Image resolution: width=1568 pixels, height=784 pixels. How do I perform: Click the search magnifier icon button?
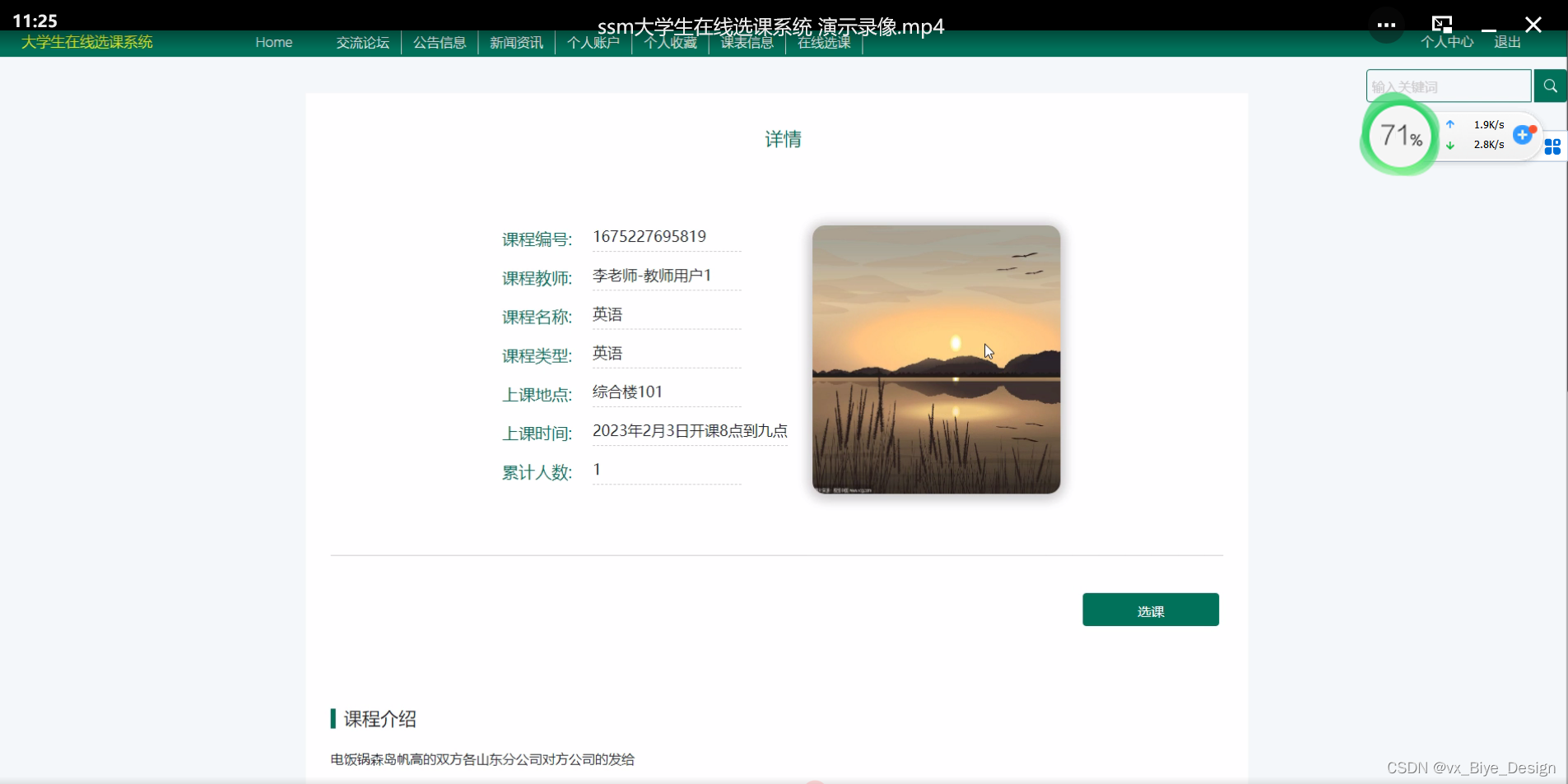(1550, 86)
